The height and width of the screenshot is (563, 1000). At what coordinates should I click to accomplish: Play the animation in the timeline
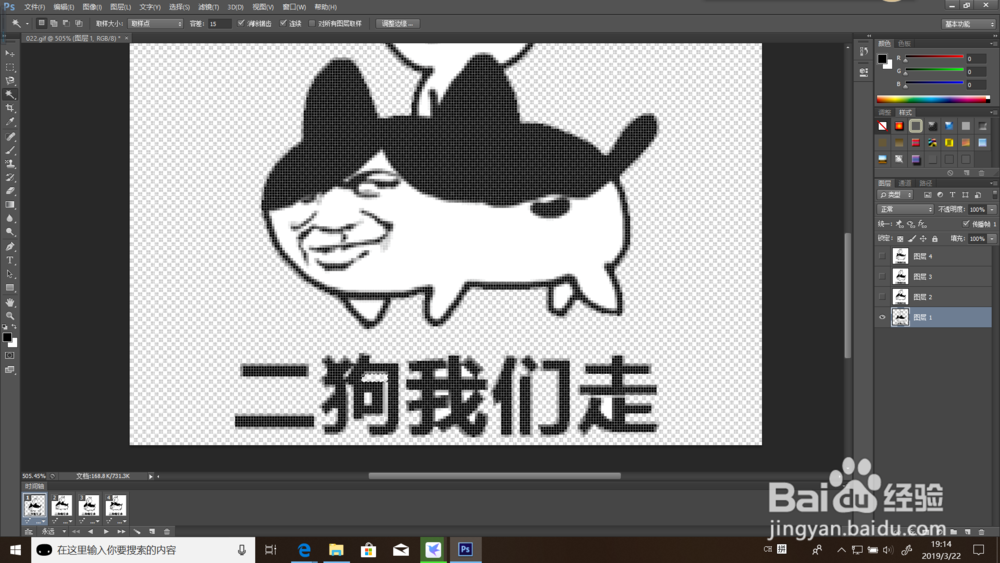pos(106,531)
